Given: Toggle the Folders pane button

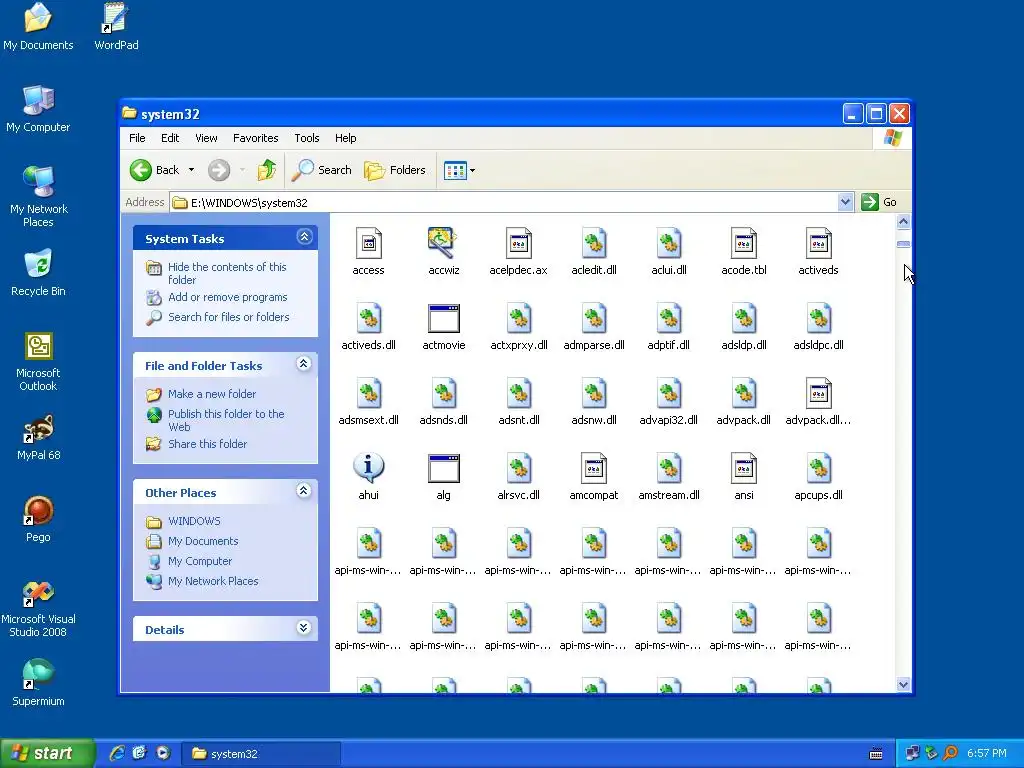Looking at the screenshot, I should [x=394, y=170].
